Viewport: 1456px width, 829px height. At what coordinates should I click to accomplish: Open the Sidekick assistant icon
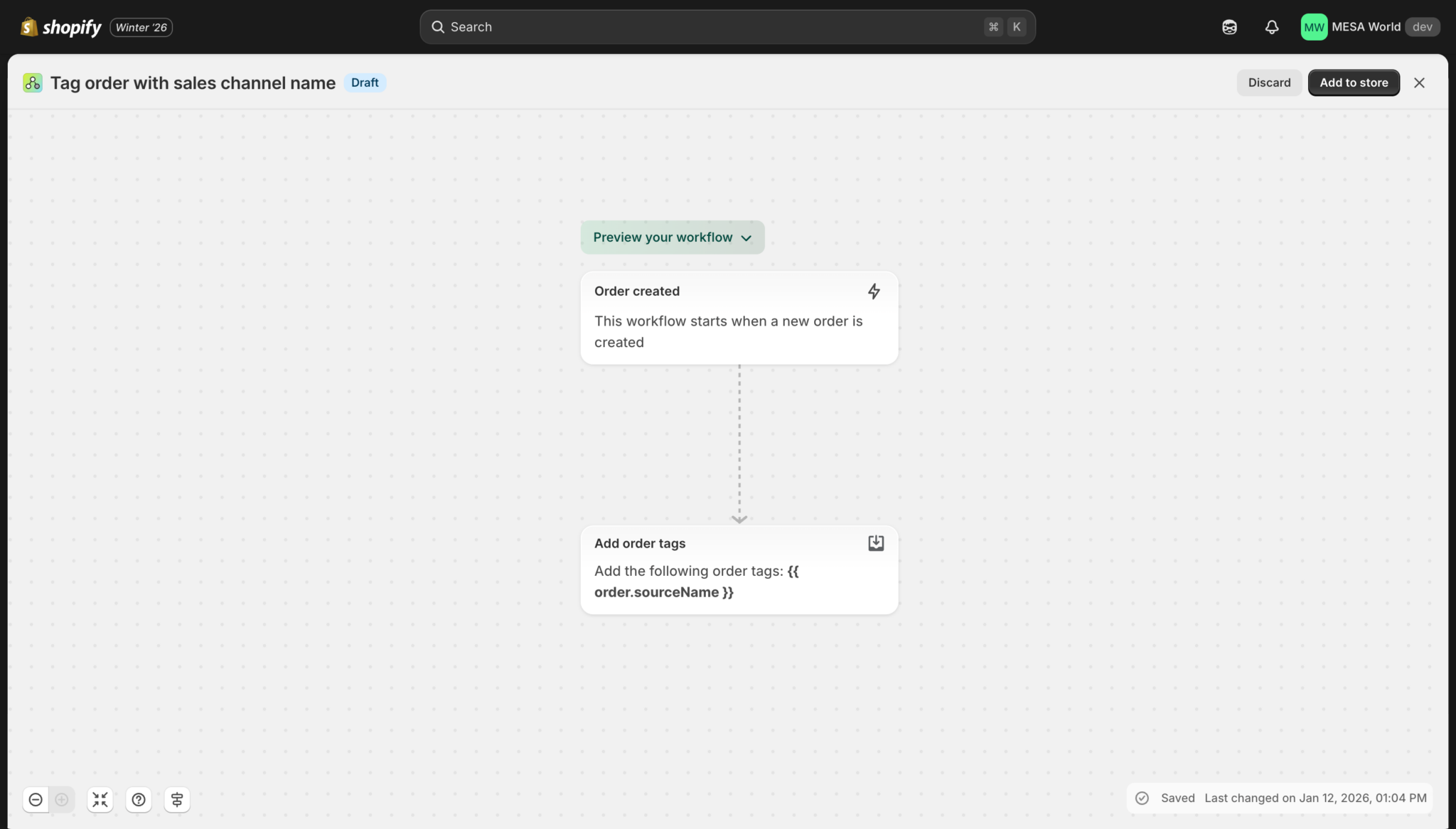[x=1229, y=27]
